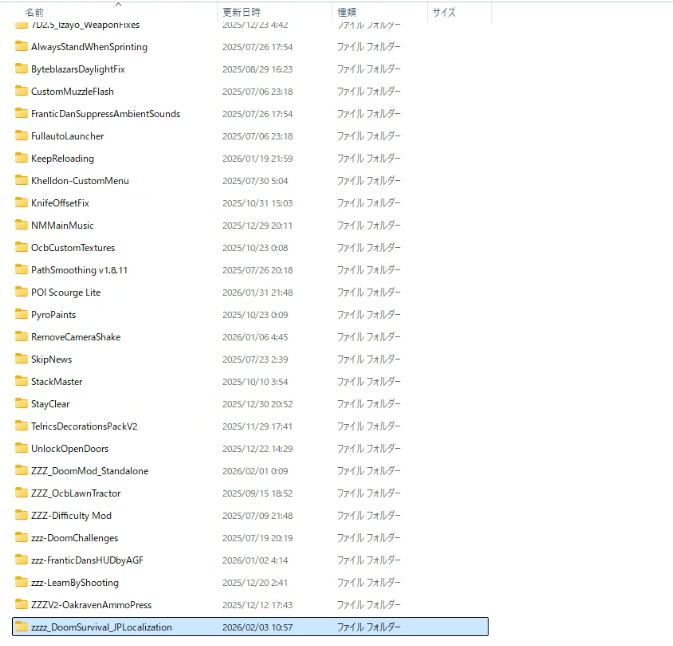This screenshot has height=646, width=673.
Task: Click the ファイル フォルダー type cell for SkipNews
Action: pyautogui.click(x=368, y=359)
